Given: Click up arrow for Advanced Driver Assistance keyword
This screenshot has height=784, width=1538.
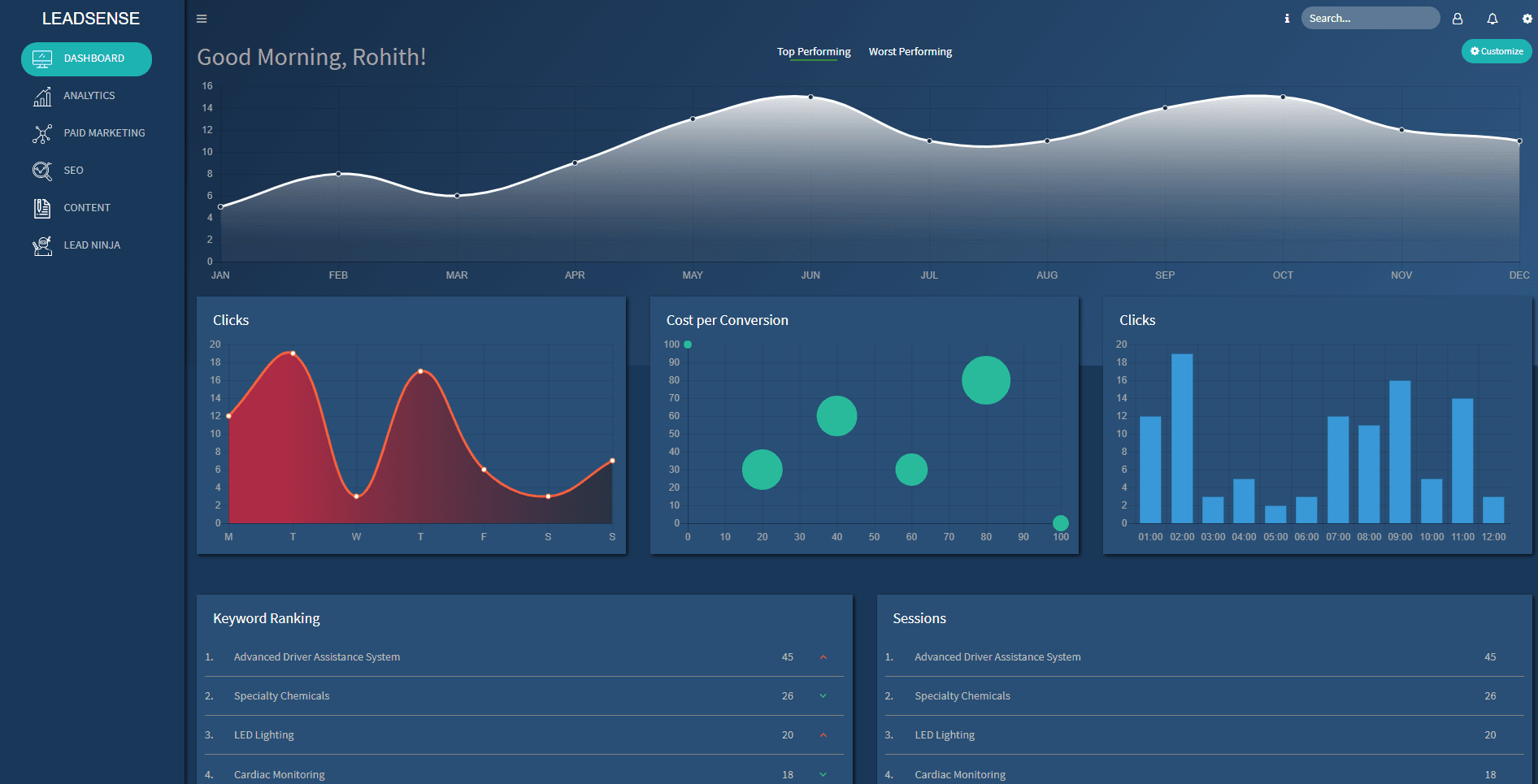Looking at the screenshot, I should click(823, 657).
